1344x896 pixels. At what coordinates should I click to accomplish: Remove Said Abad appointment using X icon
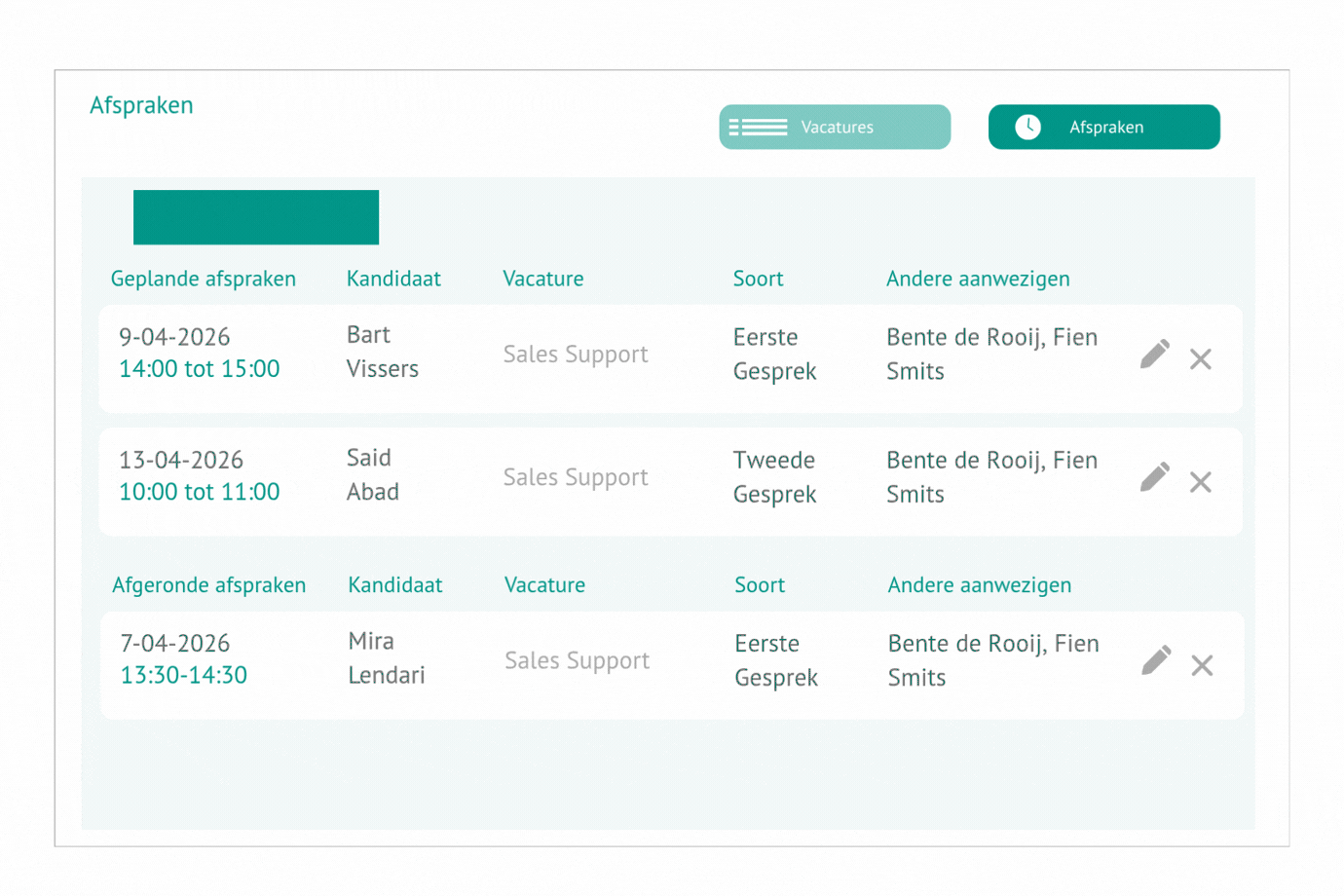[x=1200, y=482]
